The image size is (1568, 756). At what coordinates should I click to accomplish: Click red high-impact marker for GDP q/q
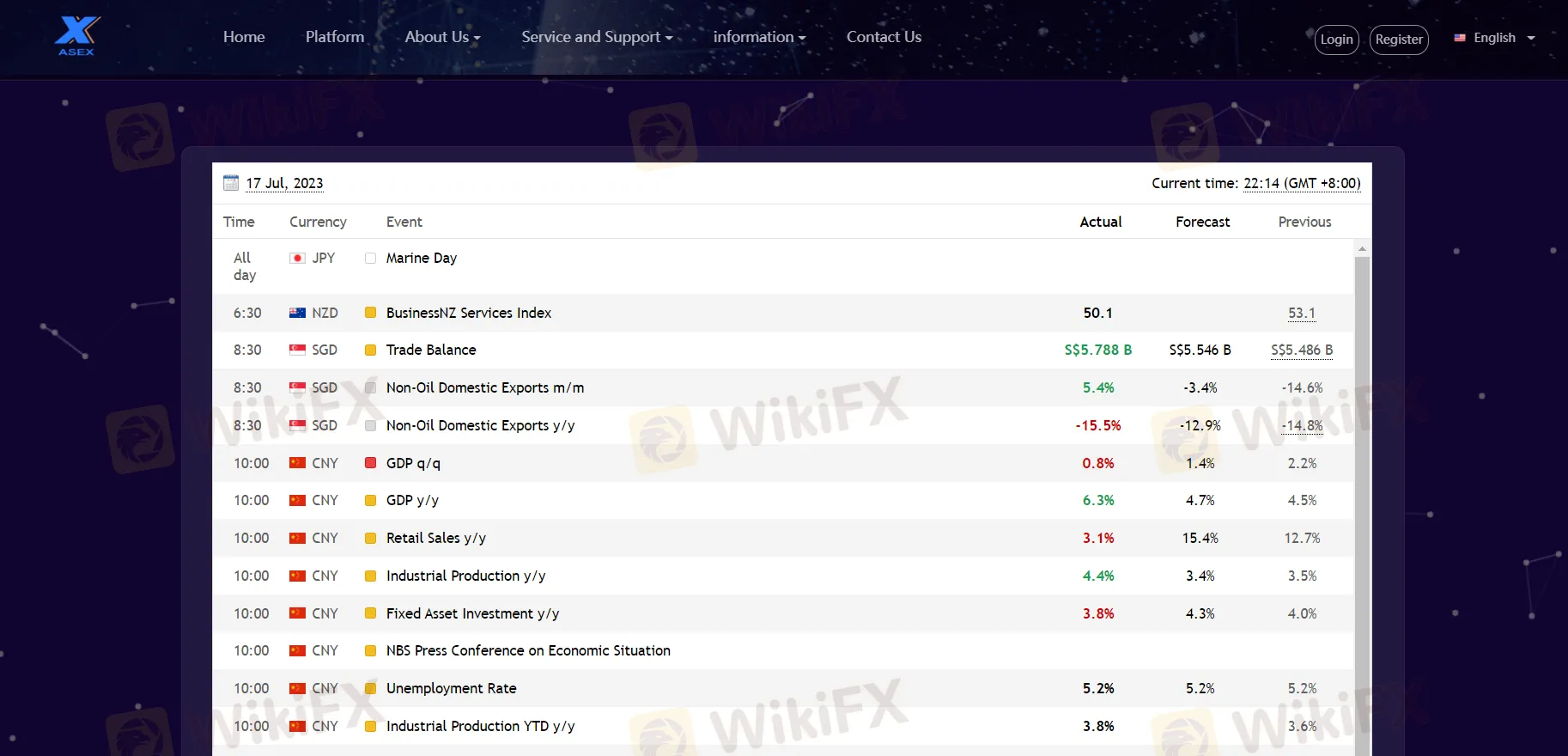pyautogui.click(x=371, y=463)
